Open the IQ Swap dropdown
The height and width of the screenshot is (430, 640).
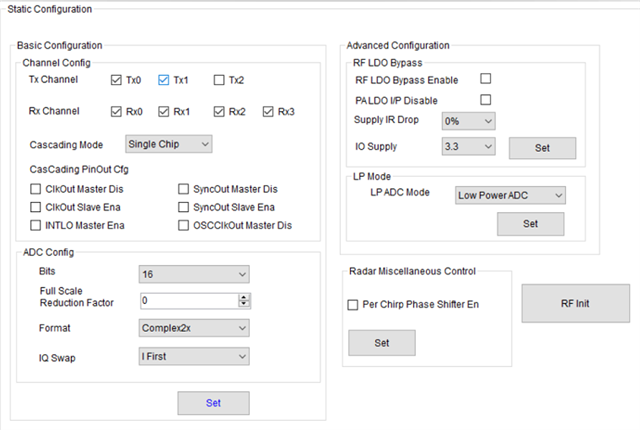pyautogui.click(x=193, y=354)
